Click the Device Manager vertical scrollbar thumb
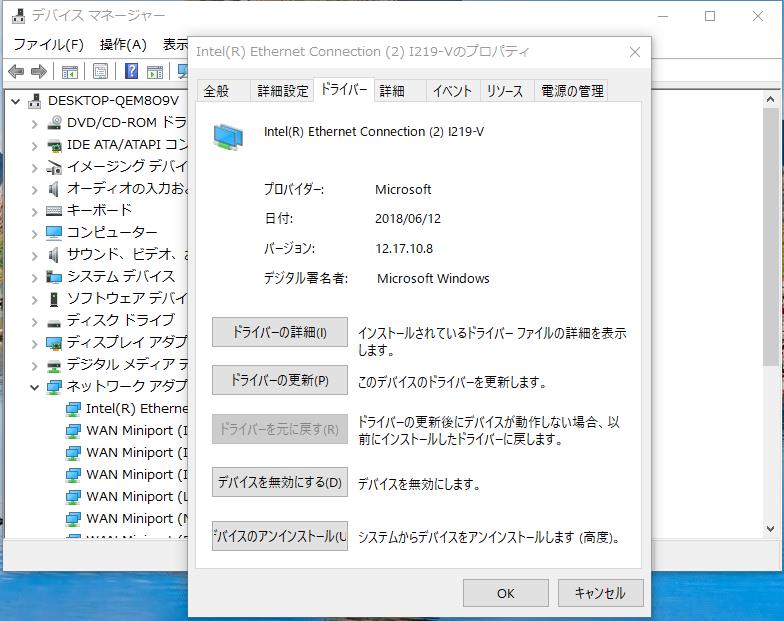Screen dimensions: 784x621 coord(770,236)
